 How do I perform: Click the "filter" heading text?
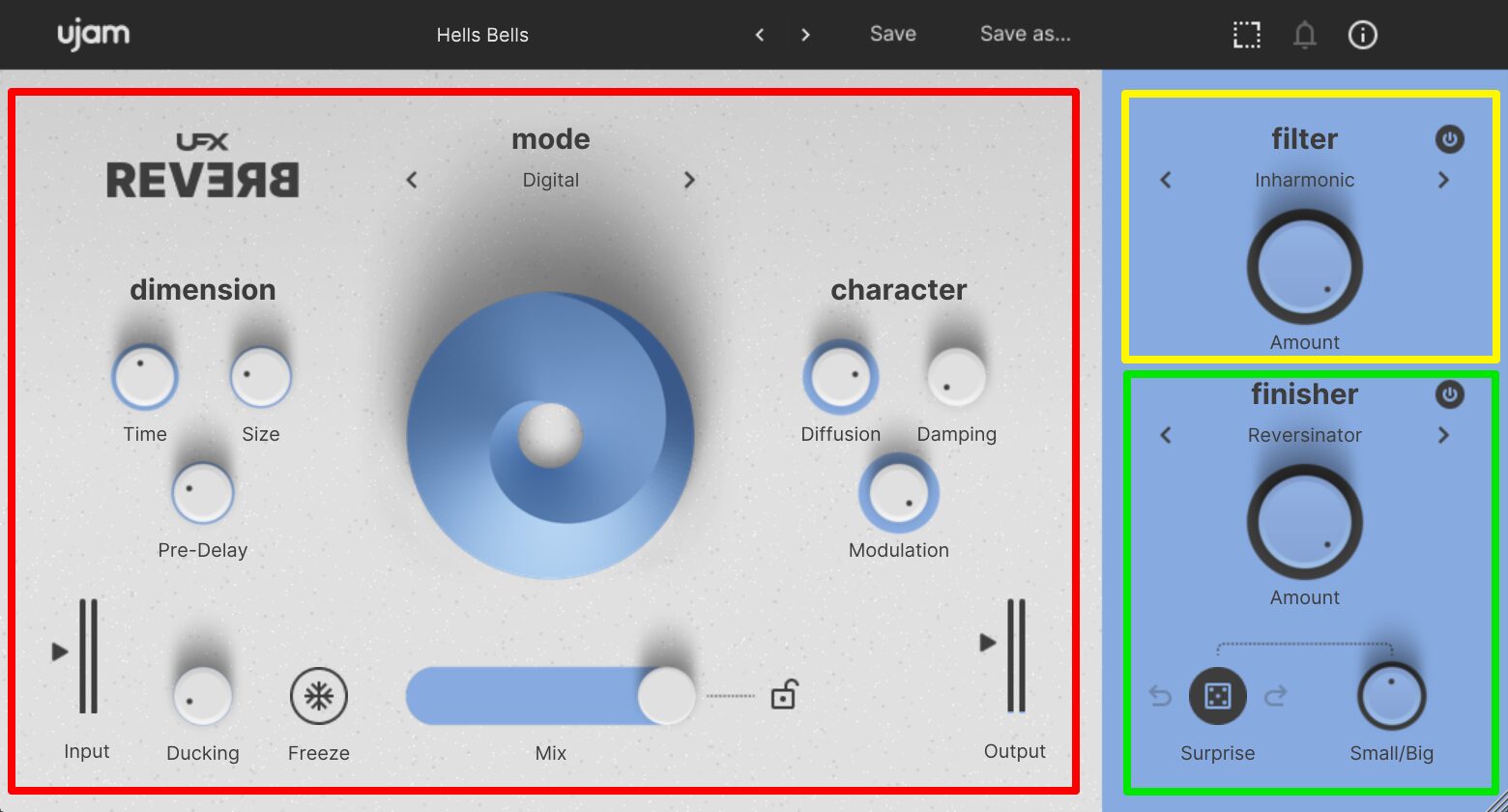point(1305,139)
